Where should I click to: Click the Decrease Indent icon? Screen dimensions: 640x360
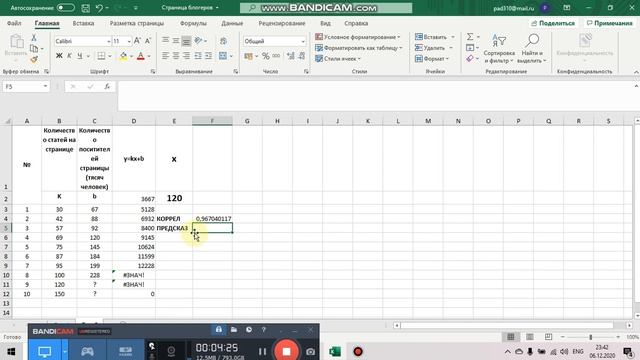(x=198, y=56)
